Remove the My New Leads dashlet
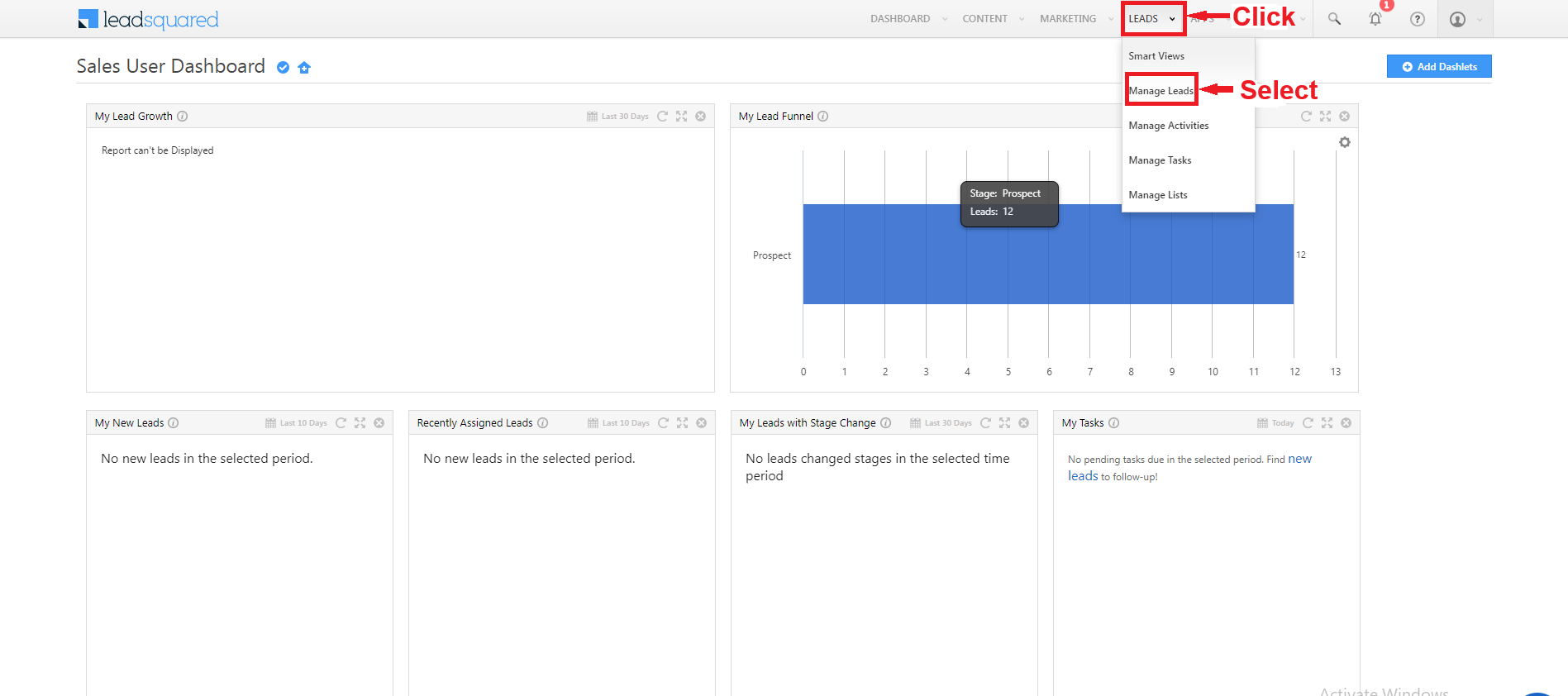The width and height of the screenshot is (1568, 696). tap(379, 423)
